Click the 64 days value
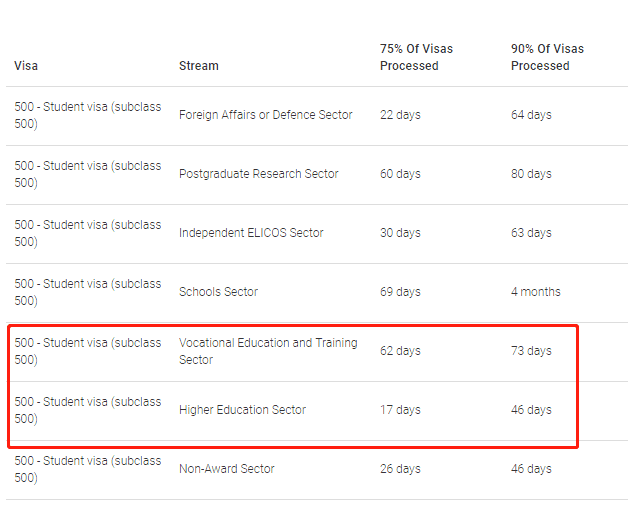 pos(531,115)
